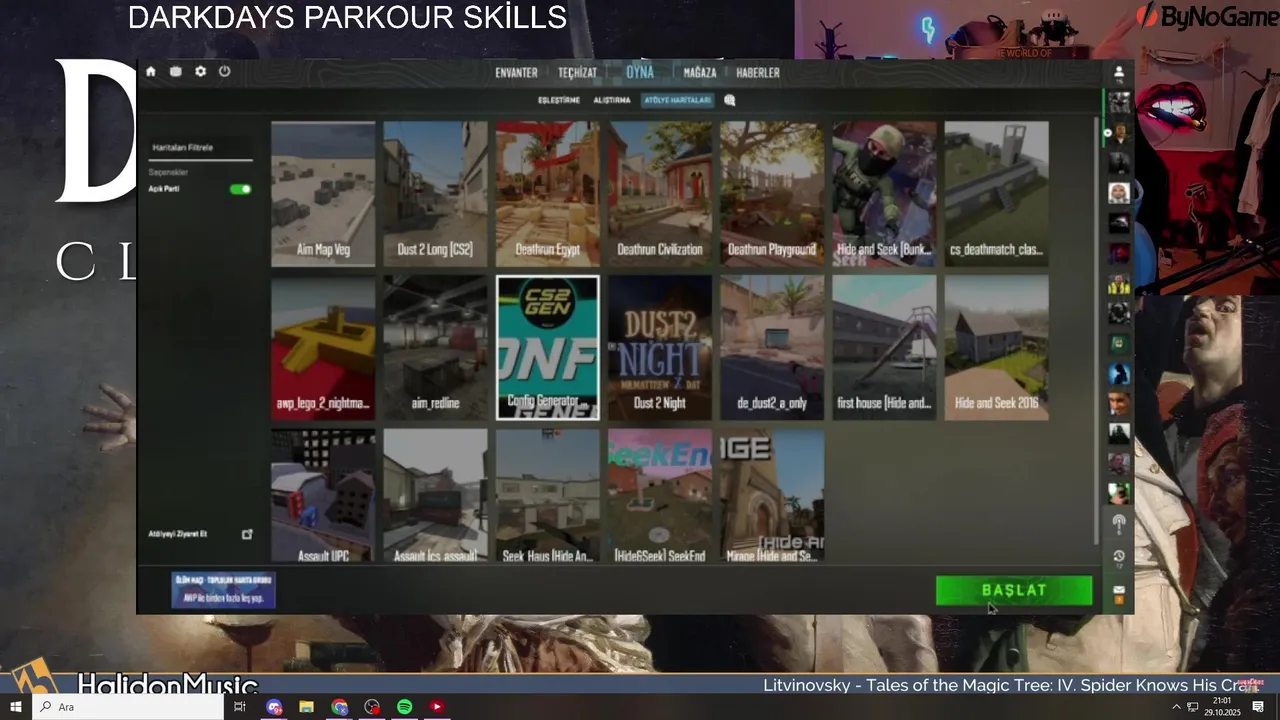The width and height of the screenshot is (1280, 720).
Task: Open the recent players clock icon in sidebar
Action: 1119,556
